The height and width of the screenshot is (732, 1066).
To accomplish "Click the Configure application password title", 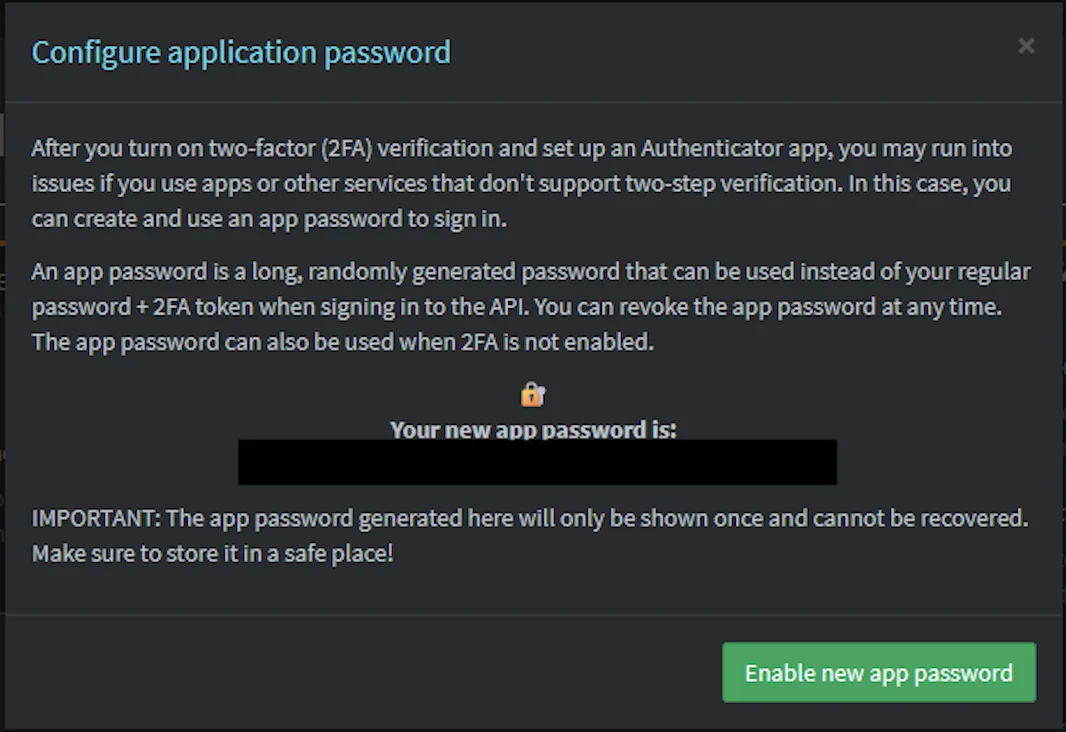I will point(240,52).
